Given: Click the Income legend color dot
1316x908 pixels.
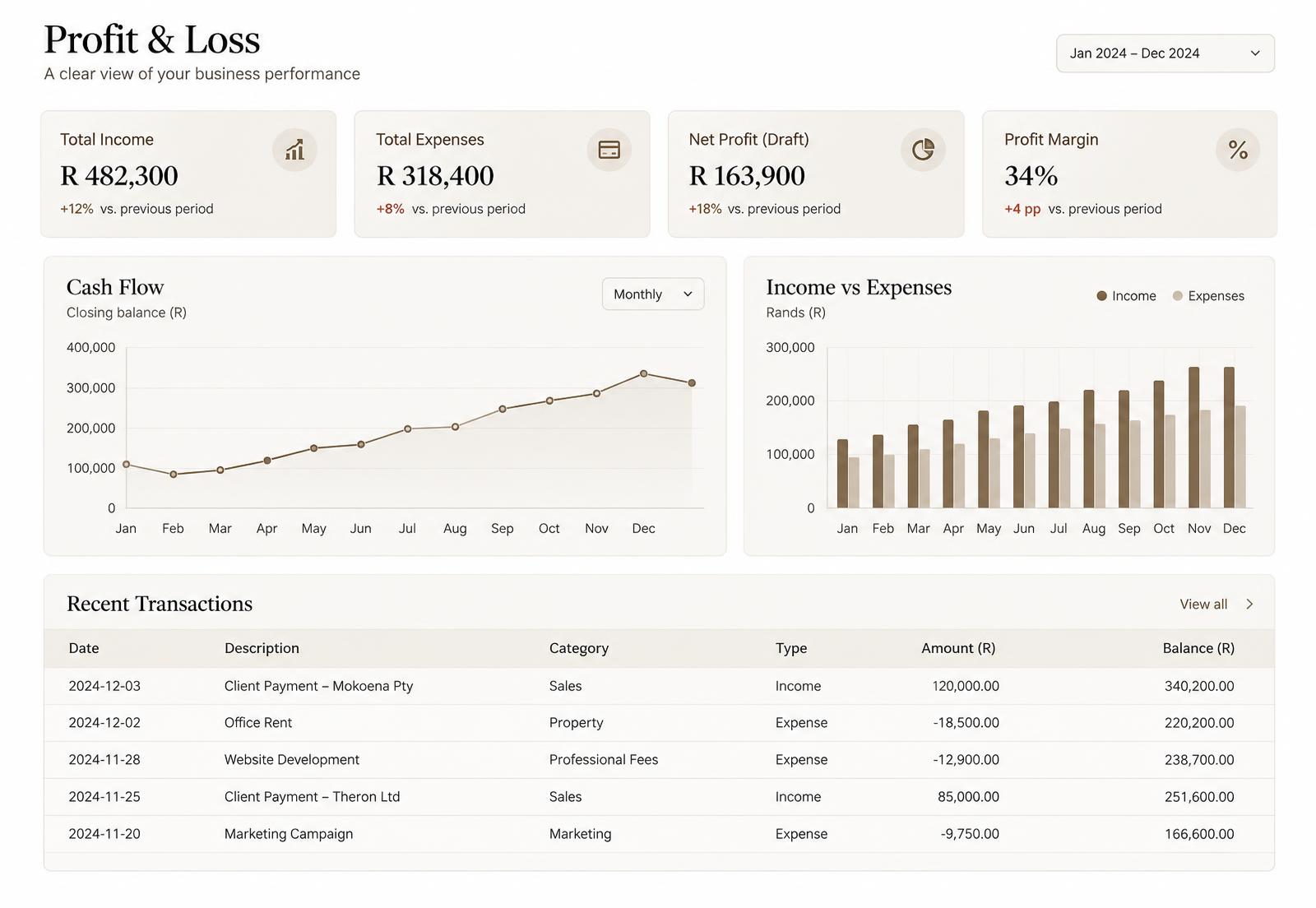Looking at the screenshot, I should [1101, 296].
